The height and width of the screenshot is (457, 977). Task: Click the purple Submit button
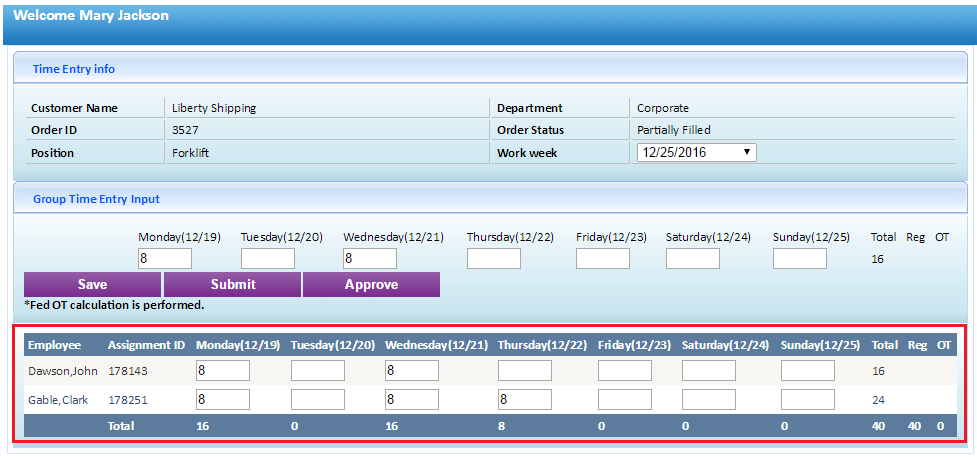coord(232,284)
